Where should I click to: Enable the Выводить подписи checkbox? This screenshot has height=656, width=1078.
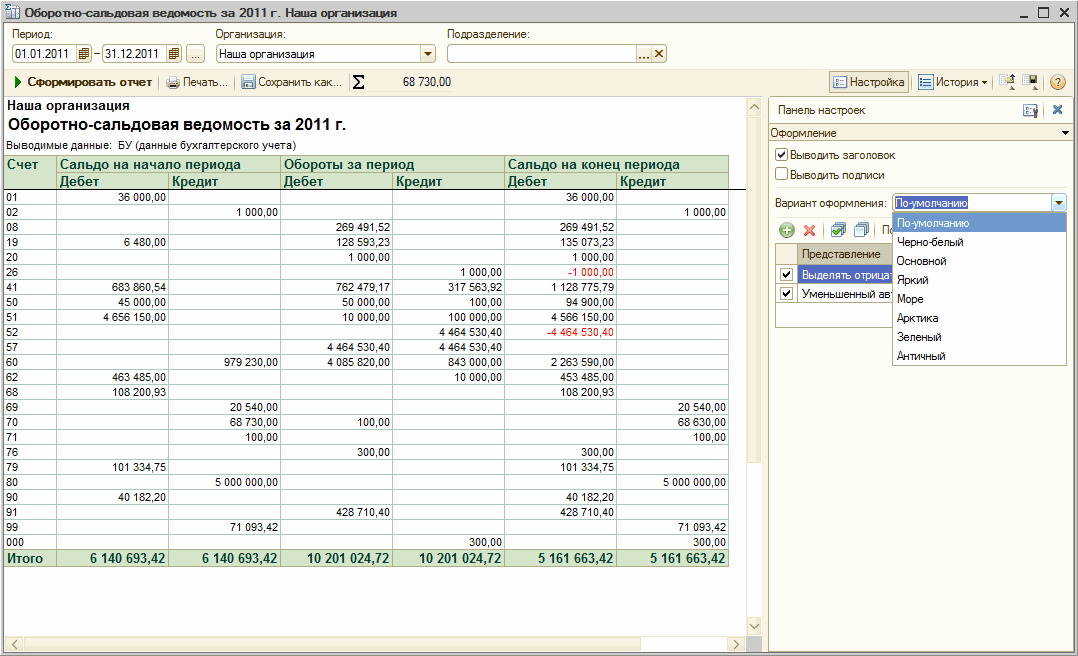coord(781,174)
